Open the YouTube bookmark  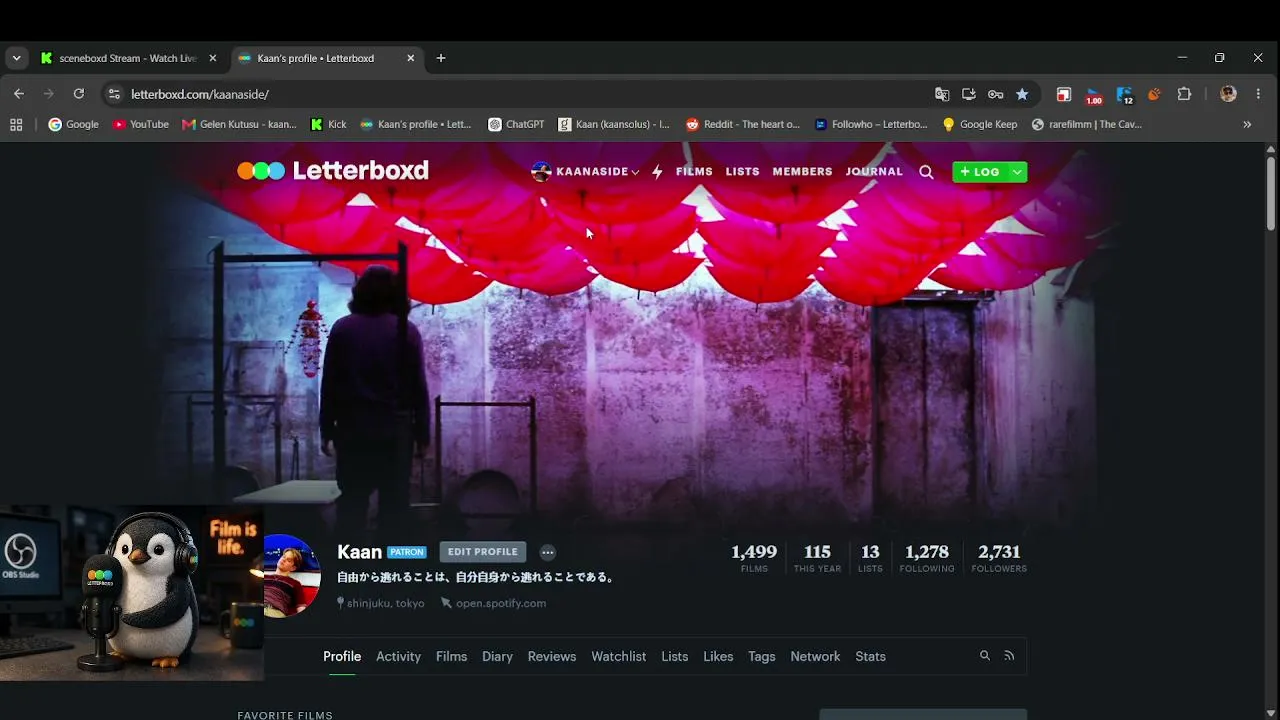(140, 125)
